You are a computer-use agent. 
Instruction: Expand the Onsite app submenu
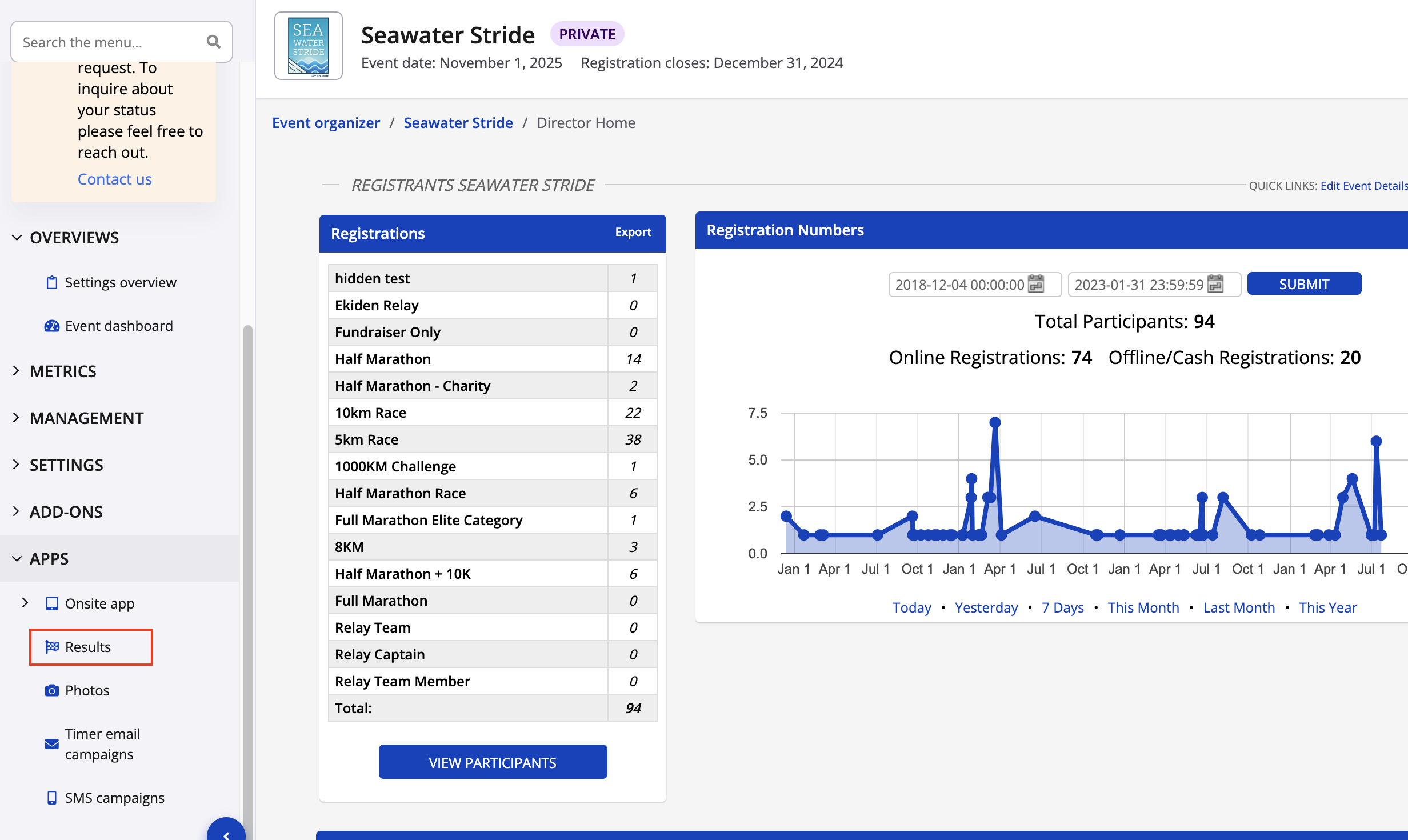click(x=25, y=603)
